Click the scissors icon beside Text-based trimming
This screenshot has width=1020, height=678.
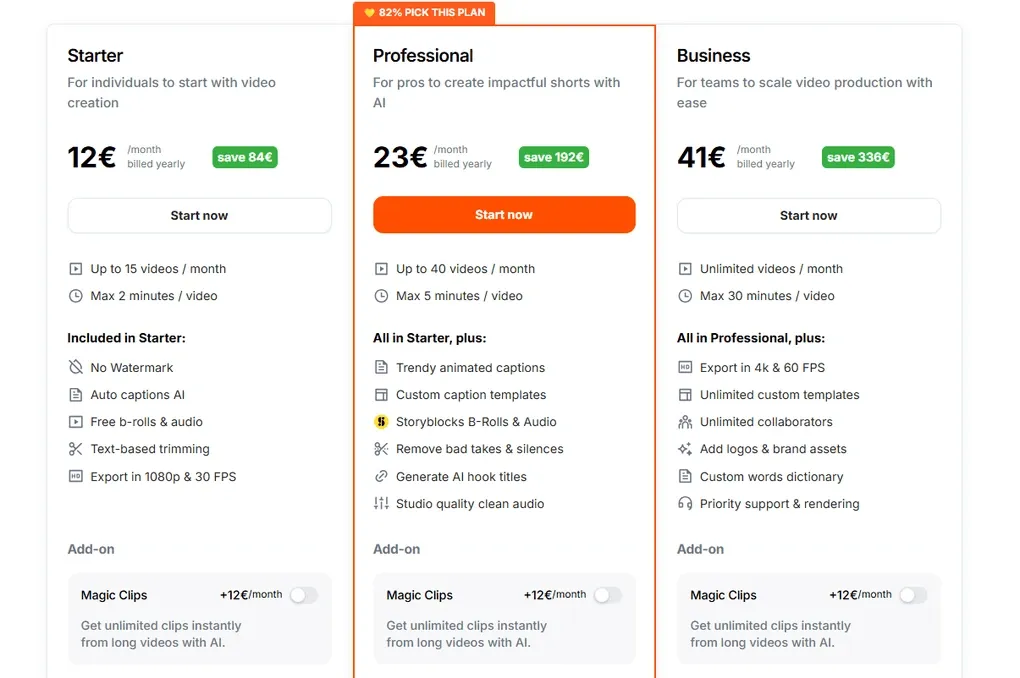[76, 449]
